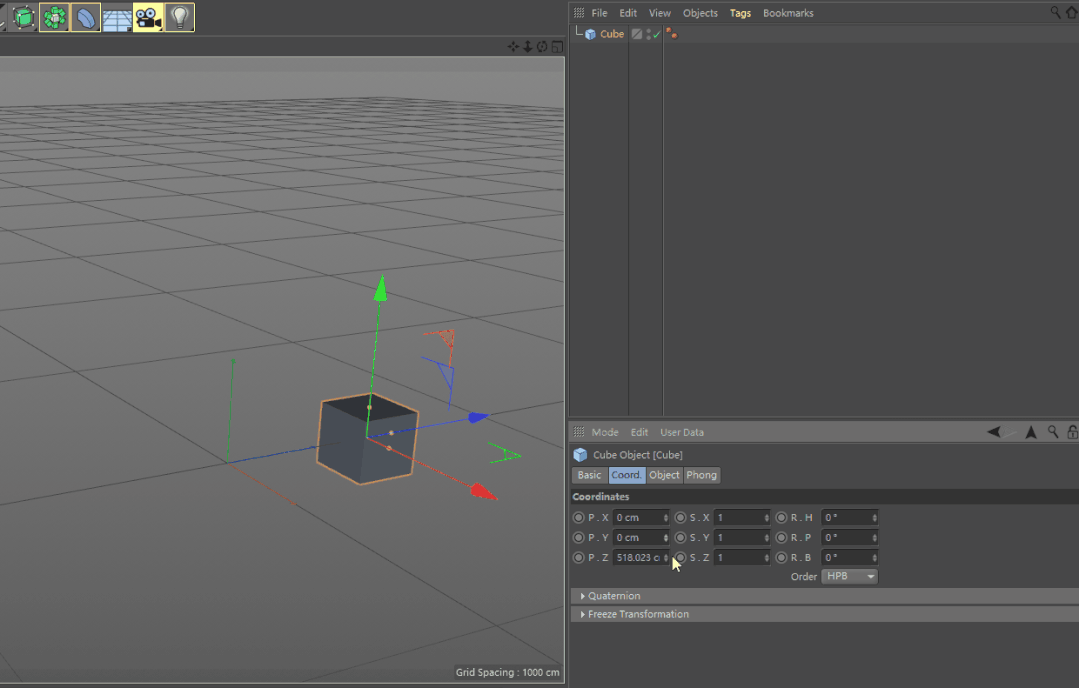Screen dimensions: 1079x688
Task: Click the viewport zoom camera icon
Action: tap(528, 47)
